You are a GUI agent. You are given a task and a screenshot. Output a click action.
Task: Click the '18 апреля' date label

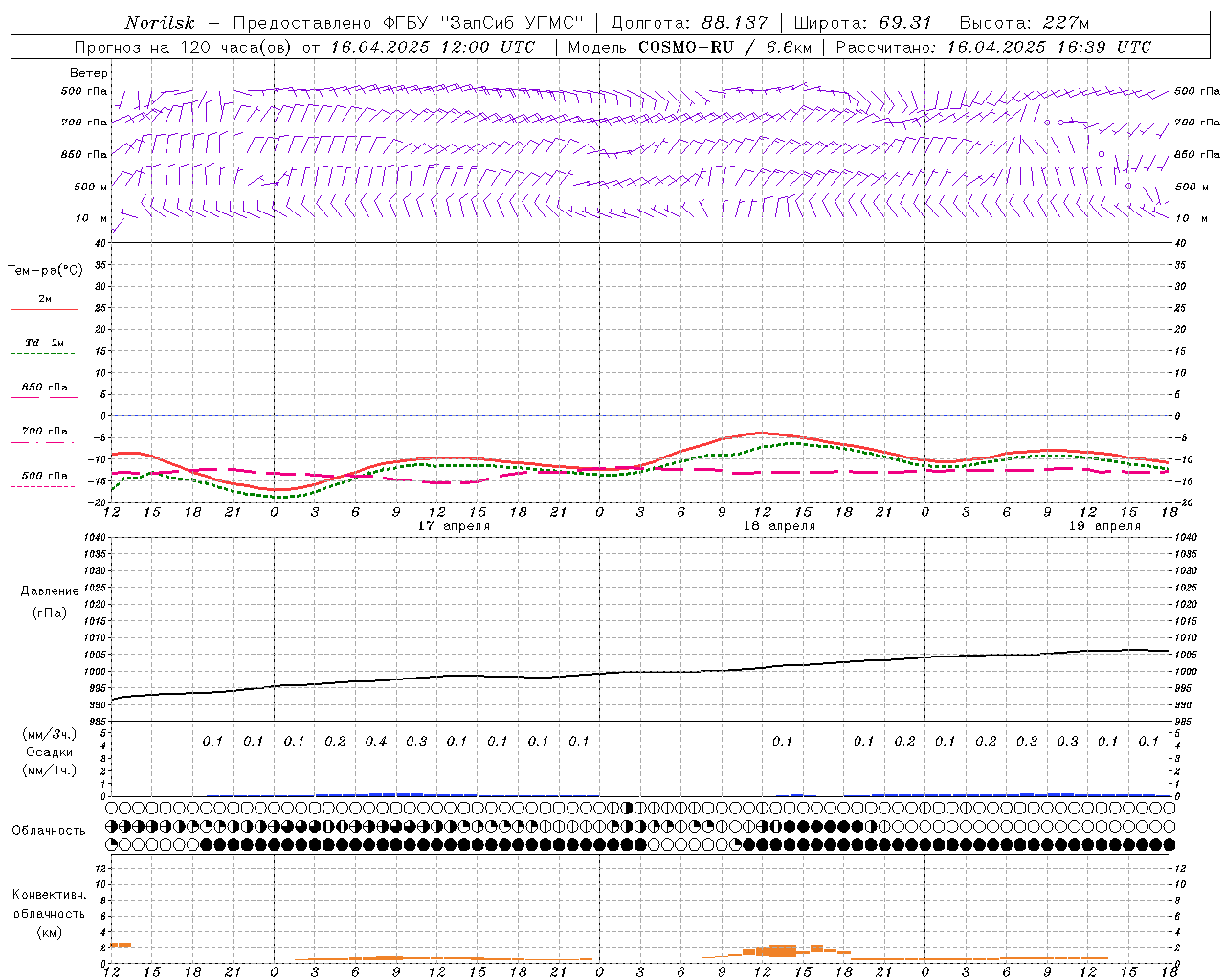click(x=779, y=526)
